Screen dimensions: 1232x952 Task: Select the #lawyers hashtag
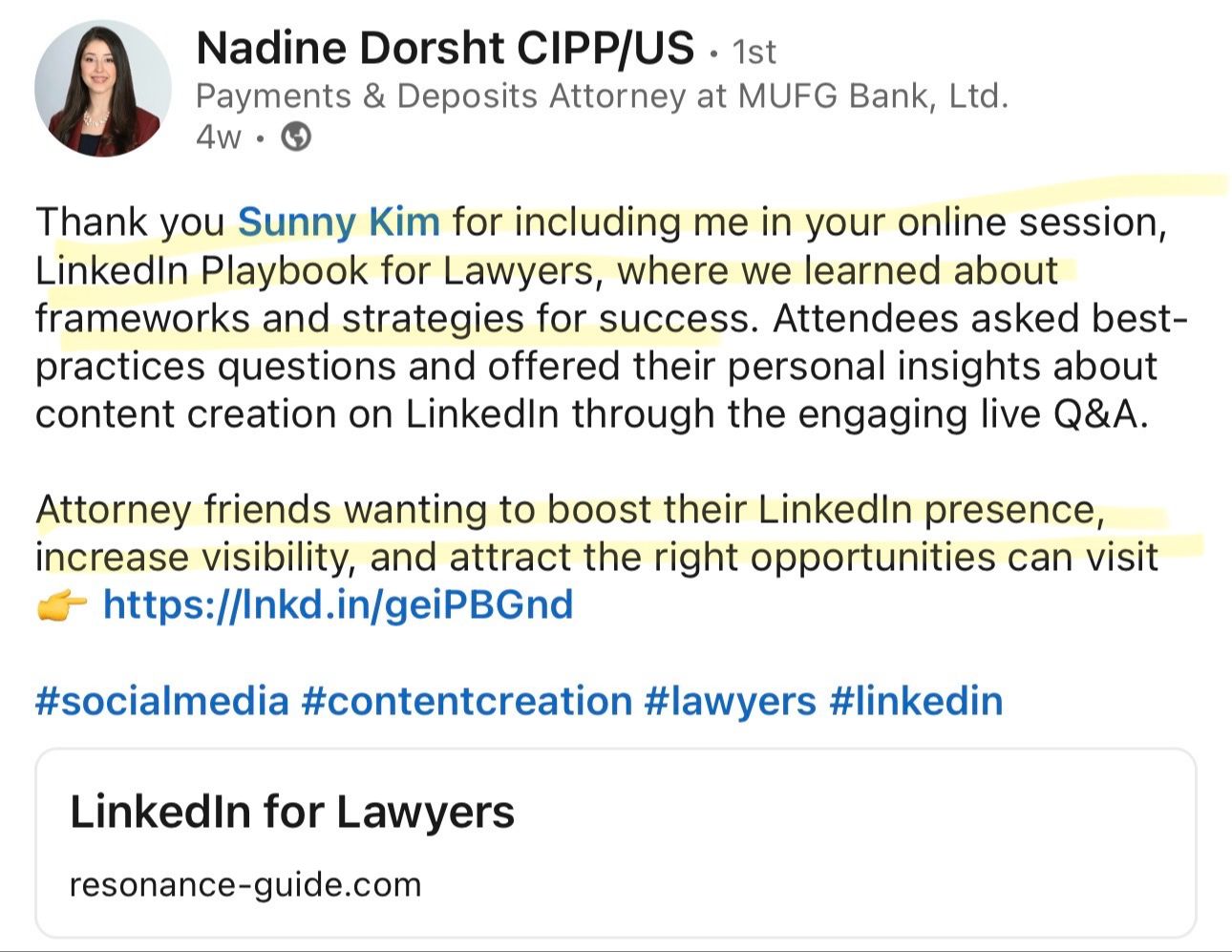[730, 701]
